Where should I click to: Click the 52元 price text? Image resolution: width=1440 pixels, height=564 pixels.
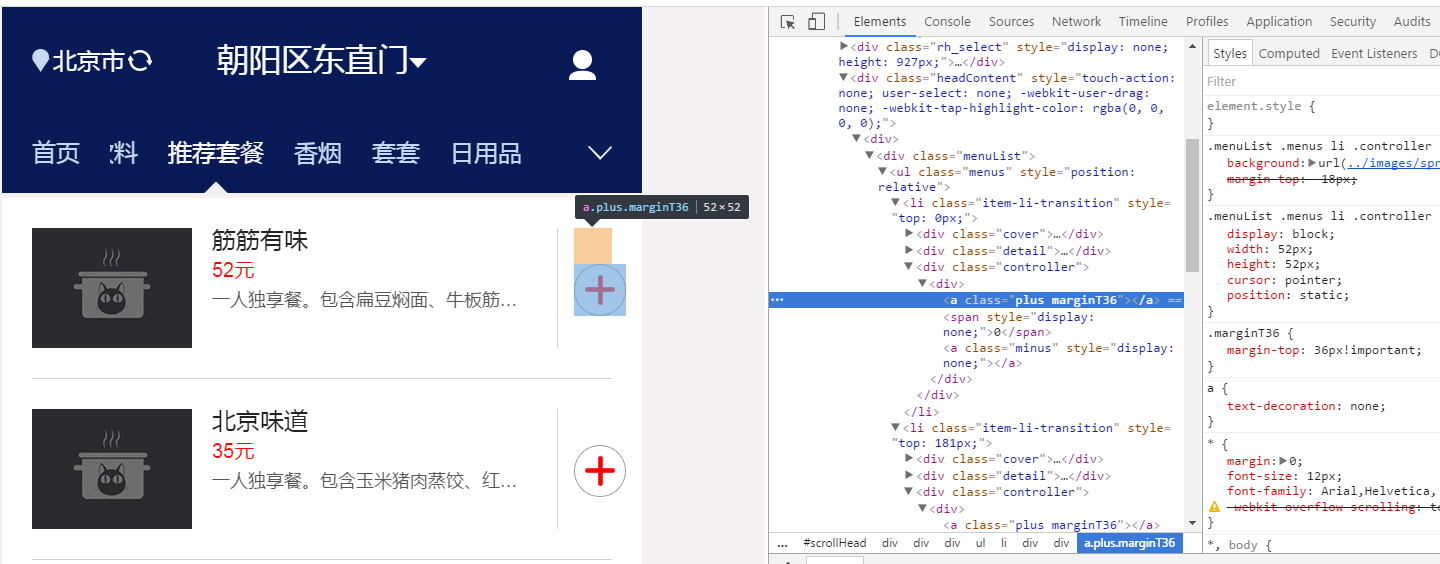[x=233, y=270]
